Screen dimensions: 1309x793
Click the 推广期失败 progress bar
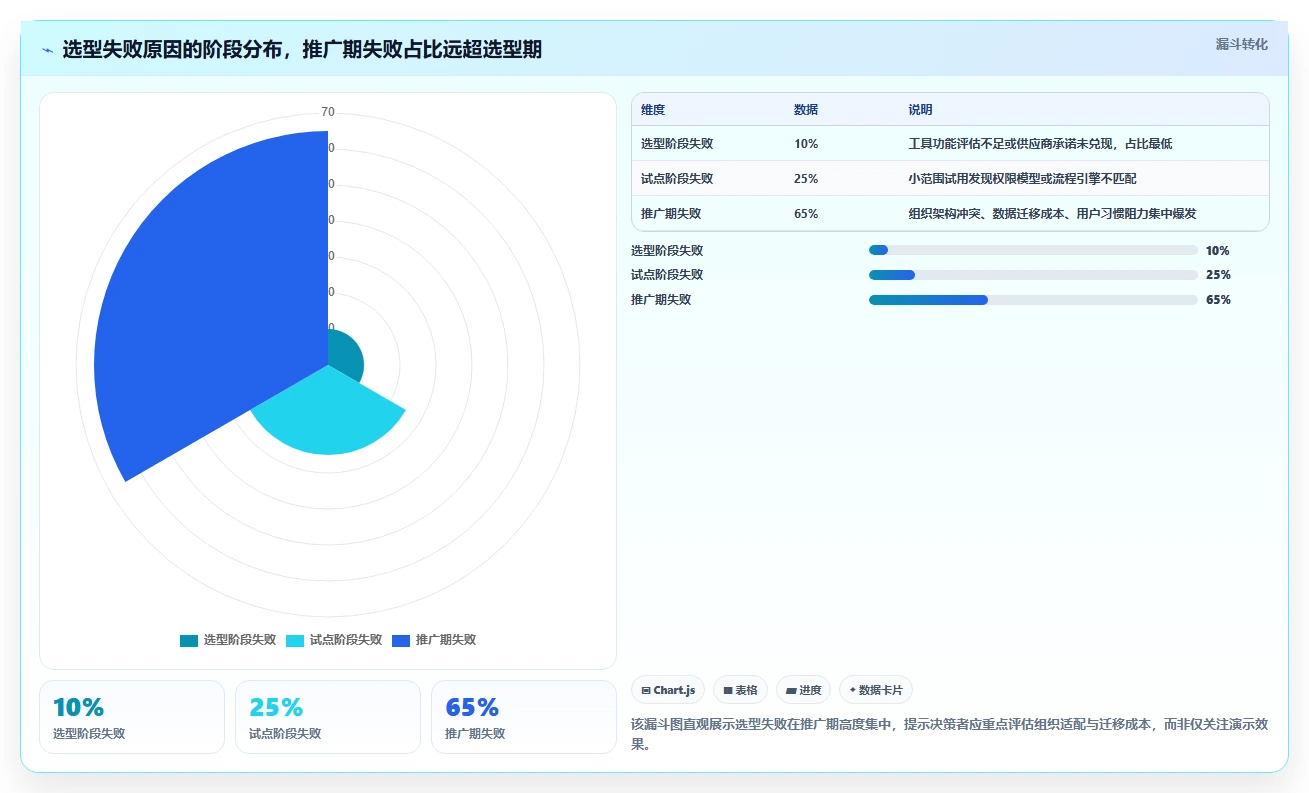[1033, 300]
